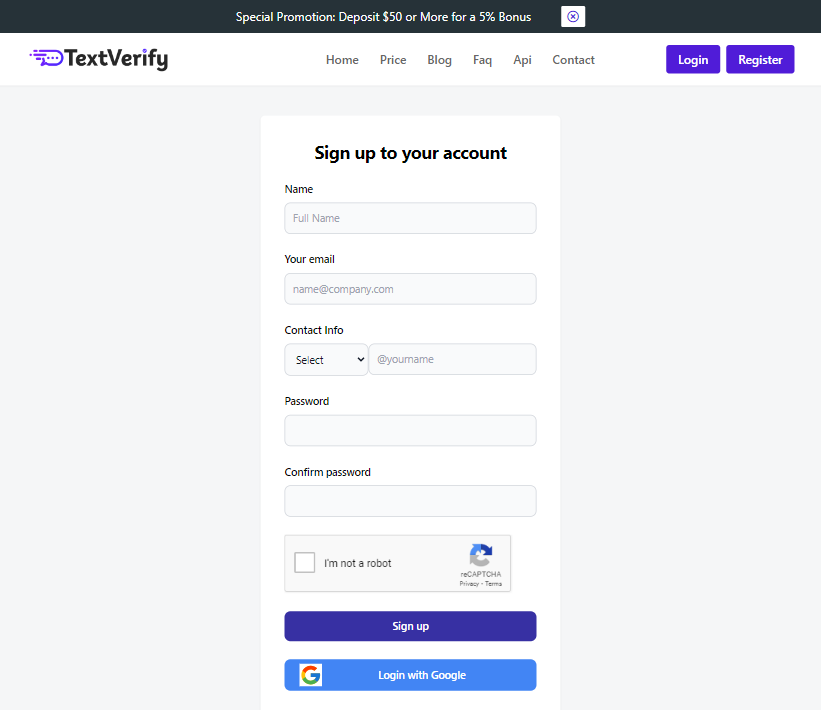This screenshot has height=710, width=821.
Task: Click the @yourname contact field
Action: pos(452,360)
